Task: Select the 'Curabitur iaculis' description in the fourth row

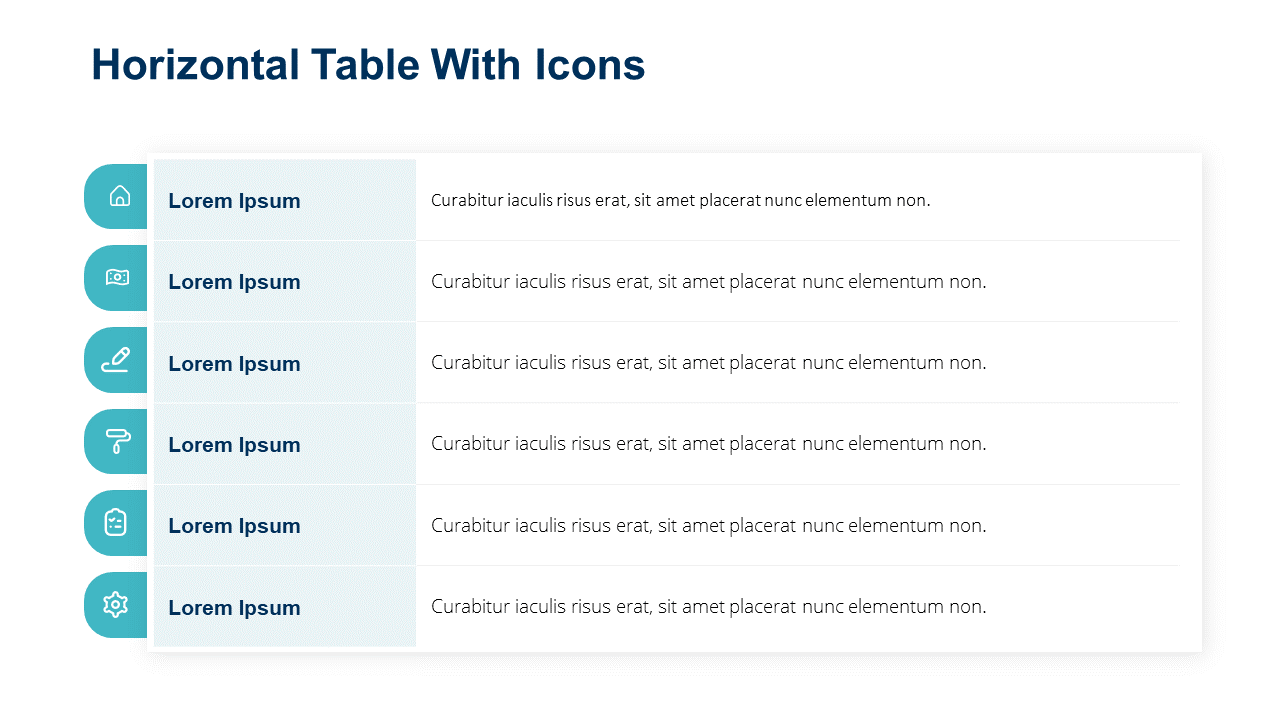Action: [708, 444]
